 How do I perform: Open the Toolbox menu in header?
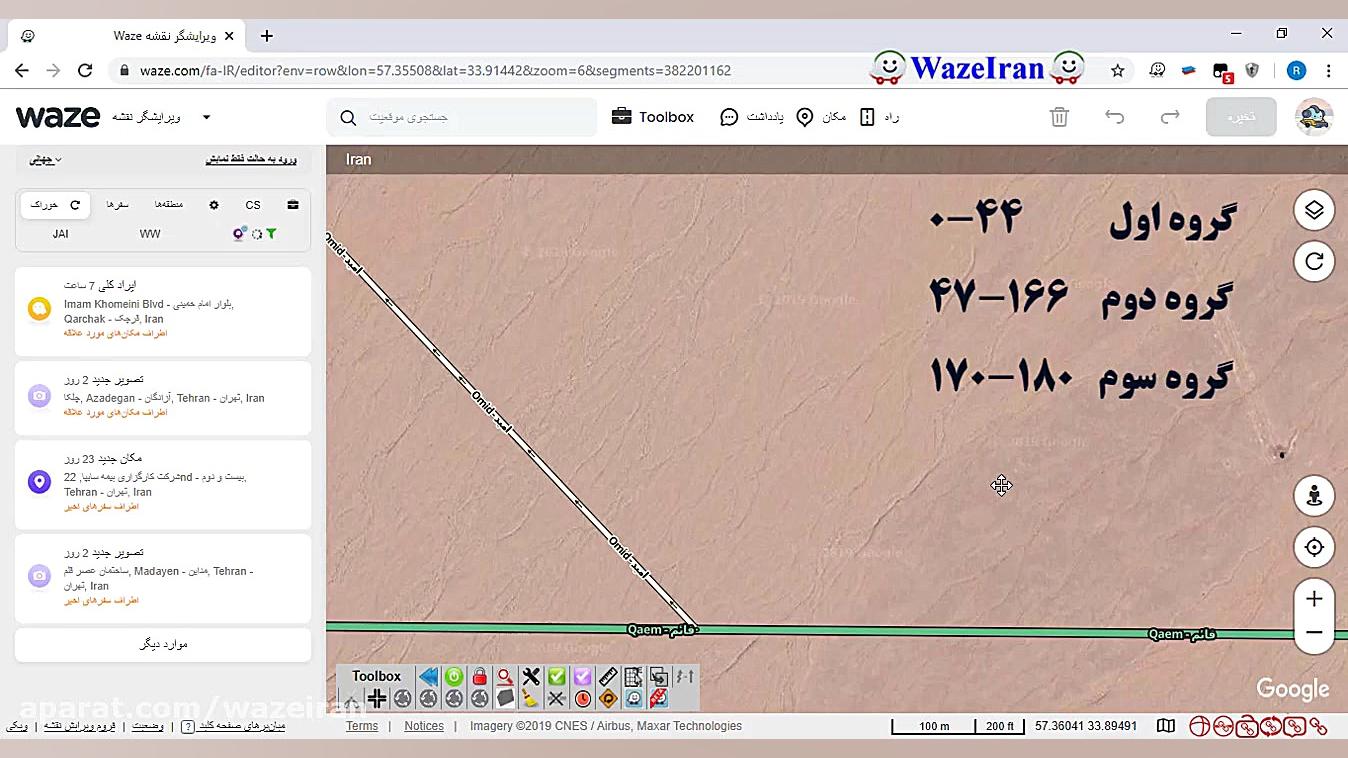(x=653, y=117)
